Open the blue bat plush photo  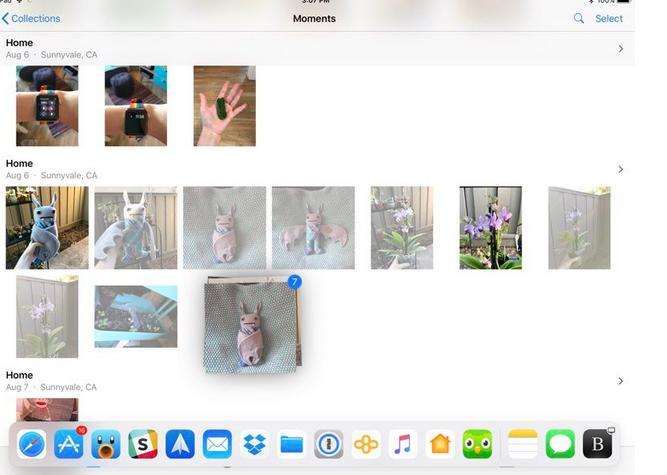tap(47, 228)
